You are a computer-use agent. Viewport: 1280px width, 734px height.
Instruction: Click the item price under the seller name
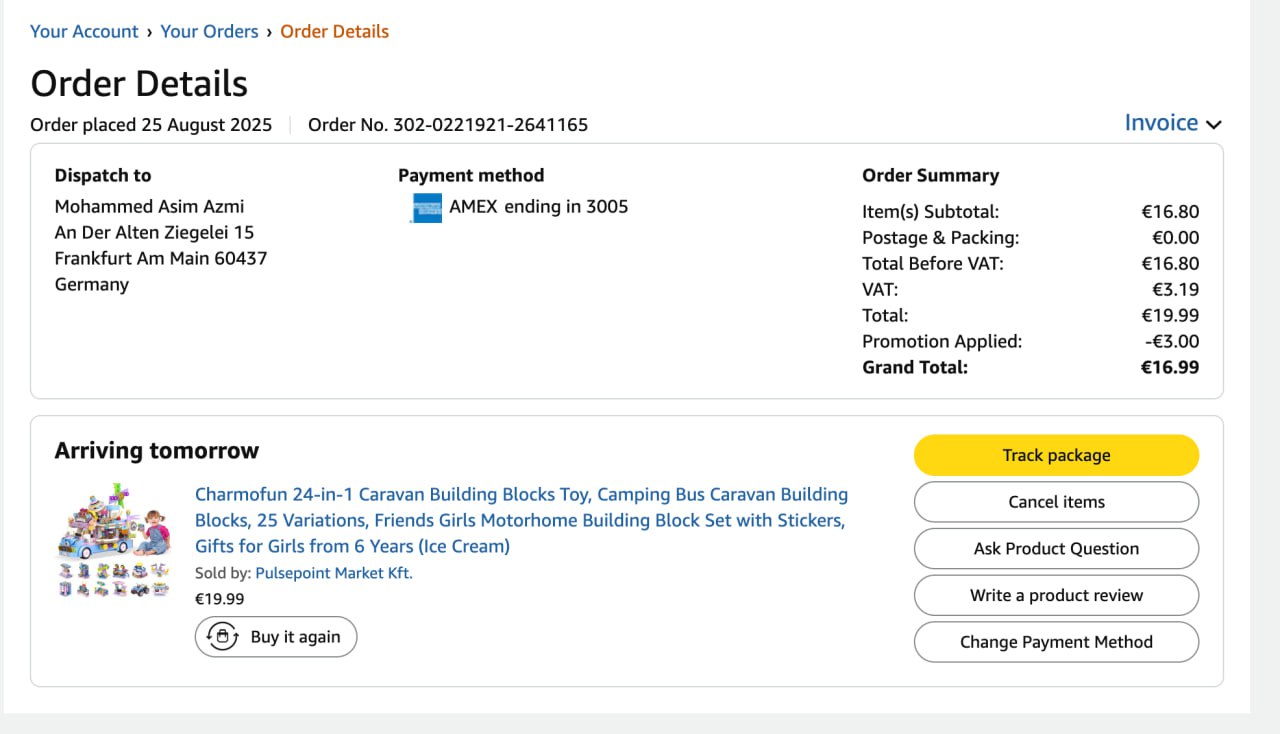tap(219, 599)
